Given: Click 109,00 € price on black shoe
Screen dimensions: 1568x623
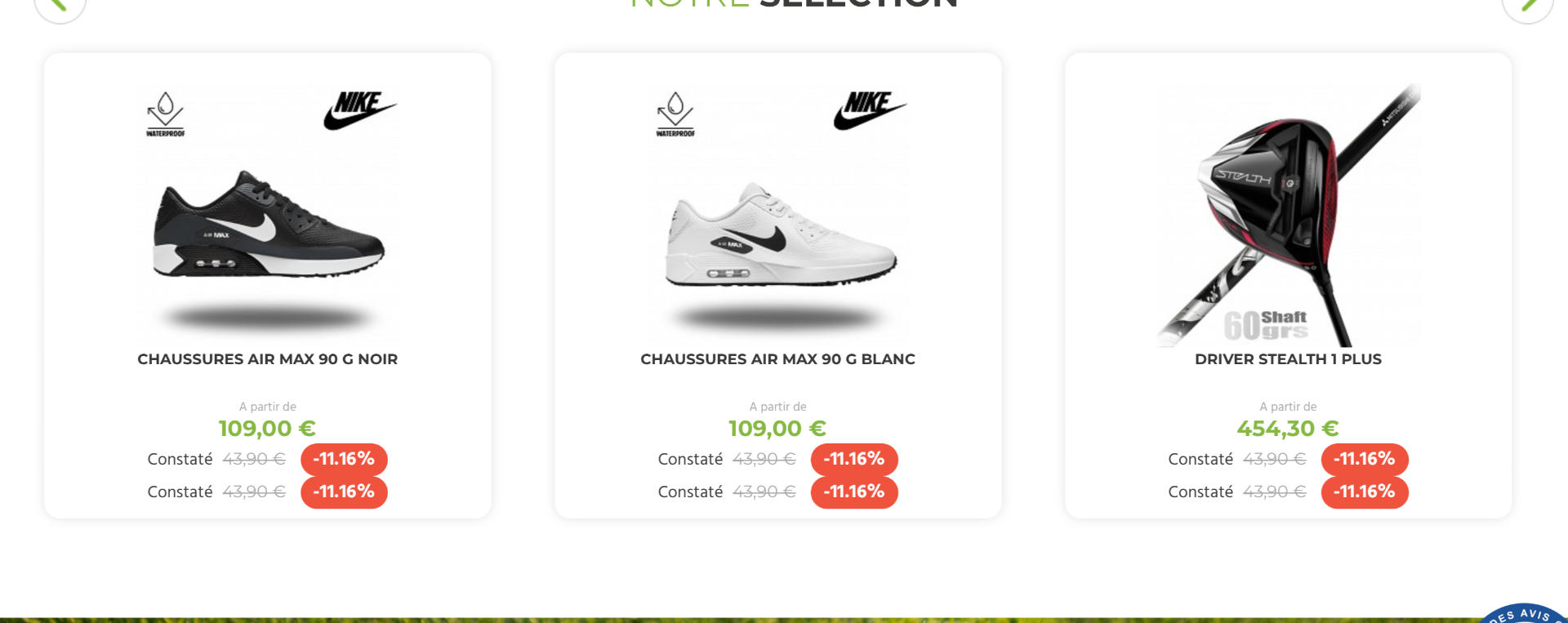Looking at the screenshot, I should pos(267,429).
